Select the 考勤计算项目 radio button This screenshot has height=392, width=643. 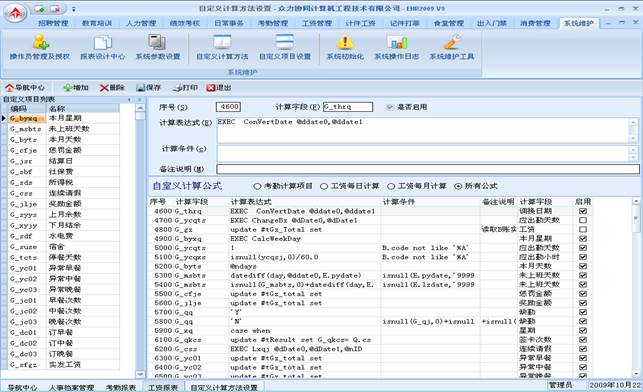(257, 186)
